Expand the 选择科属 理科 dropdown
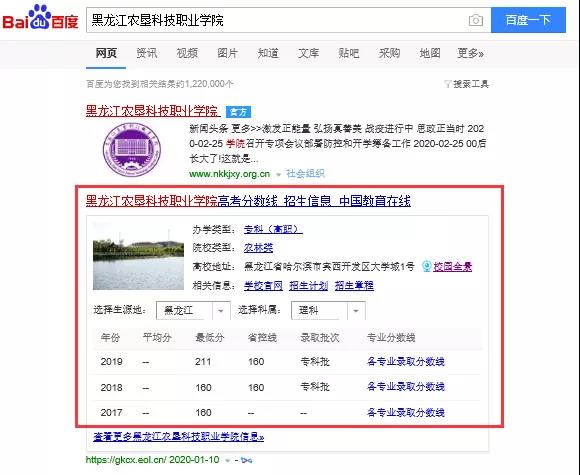 (x=328, y=310)
